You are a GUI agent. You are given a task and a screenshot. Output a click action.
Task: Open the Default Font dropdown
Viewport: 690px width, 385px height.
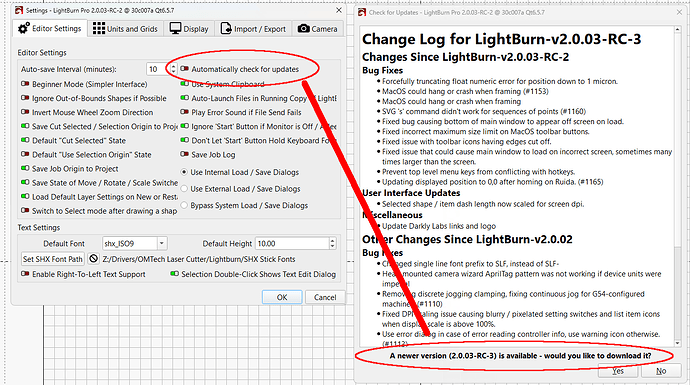point(161,243)
